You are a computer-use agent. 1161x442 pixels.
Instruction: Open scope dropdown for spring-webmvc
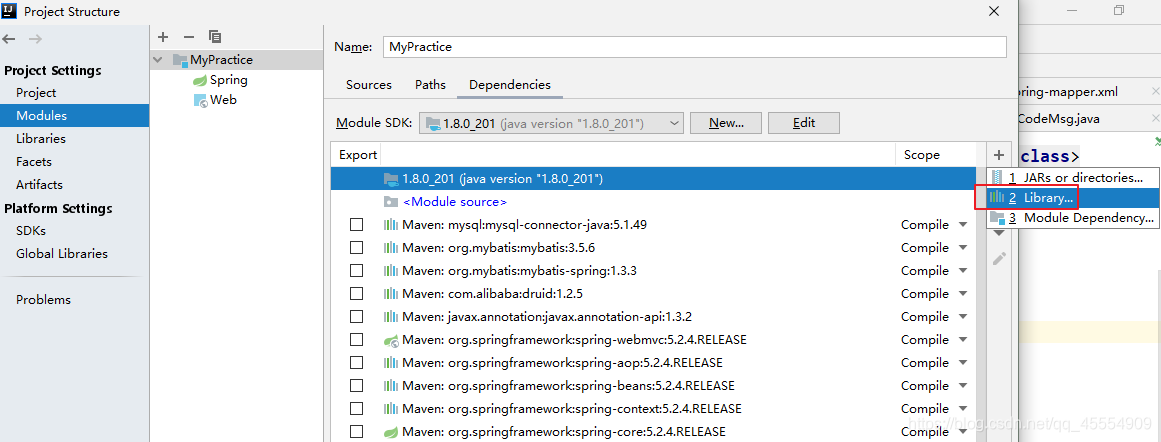[963, 341]
